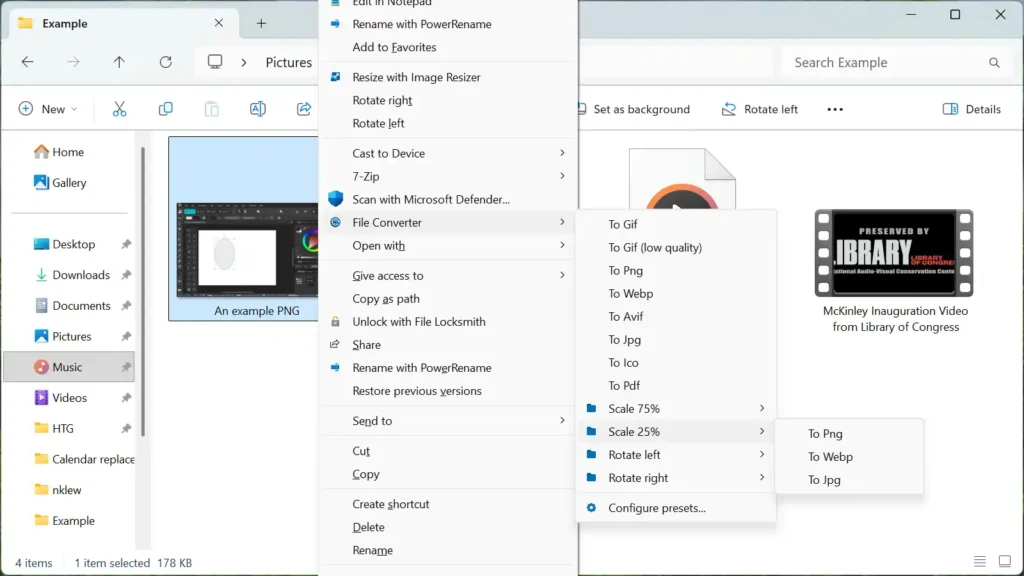Open the New item dropdown
The height and width of the screenshot is (576, 1024).
point(47,109)
